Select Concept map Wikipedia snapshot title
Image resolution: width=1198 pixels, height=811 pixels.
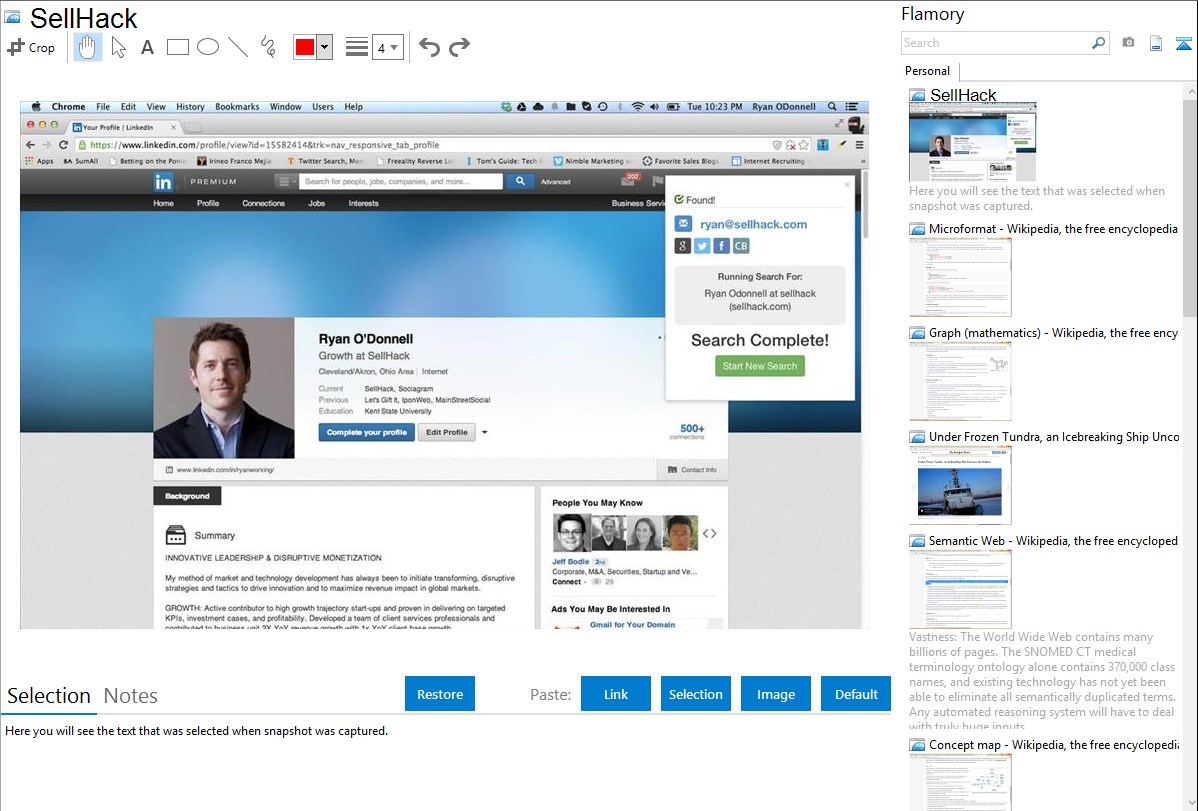(1053, 744)
